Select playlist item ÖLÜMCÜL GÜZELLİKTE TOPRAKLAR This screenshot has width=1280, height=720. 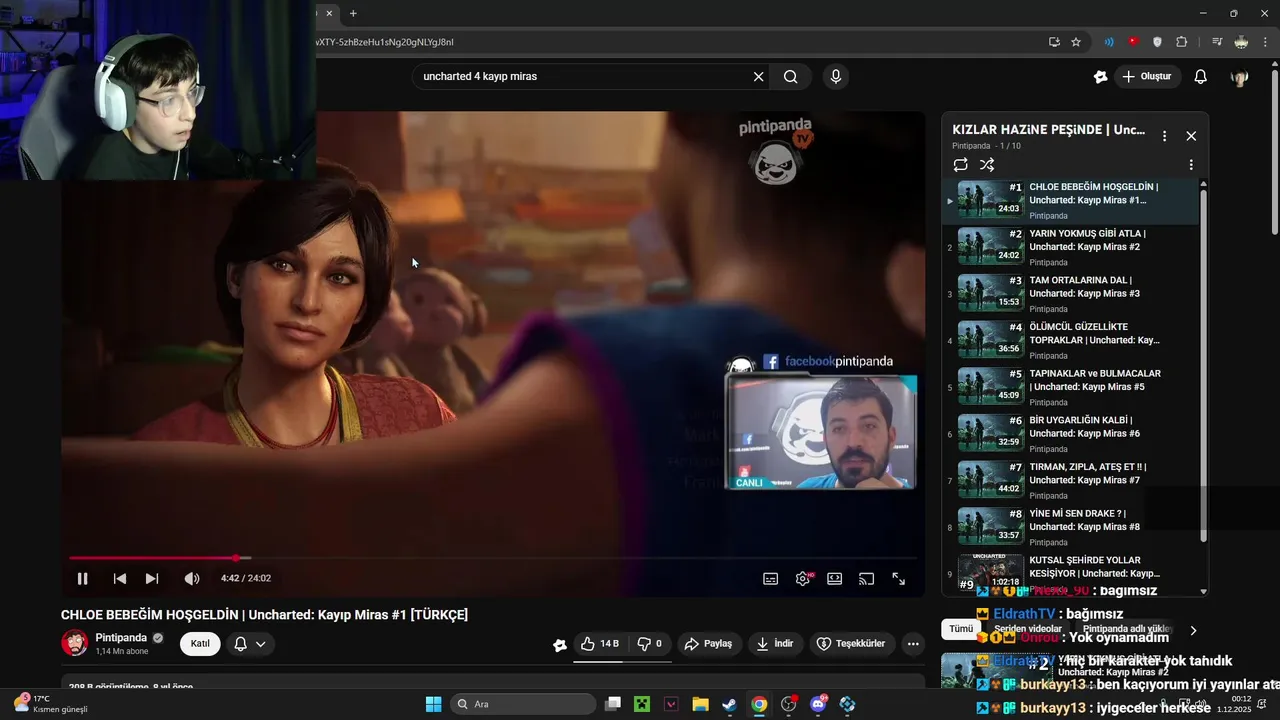click(x=1070, y=341)
